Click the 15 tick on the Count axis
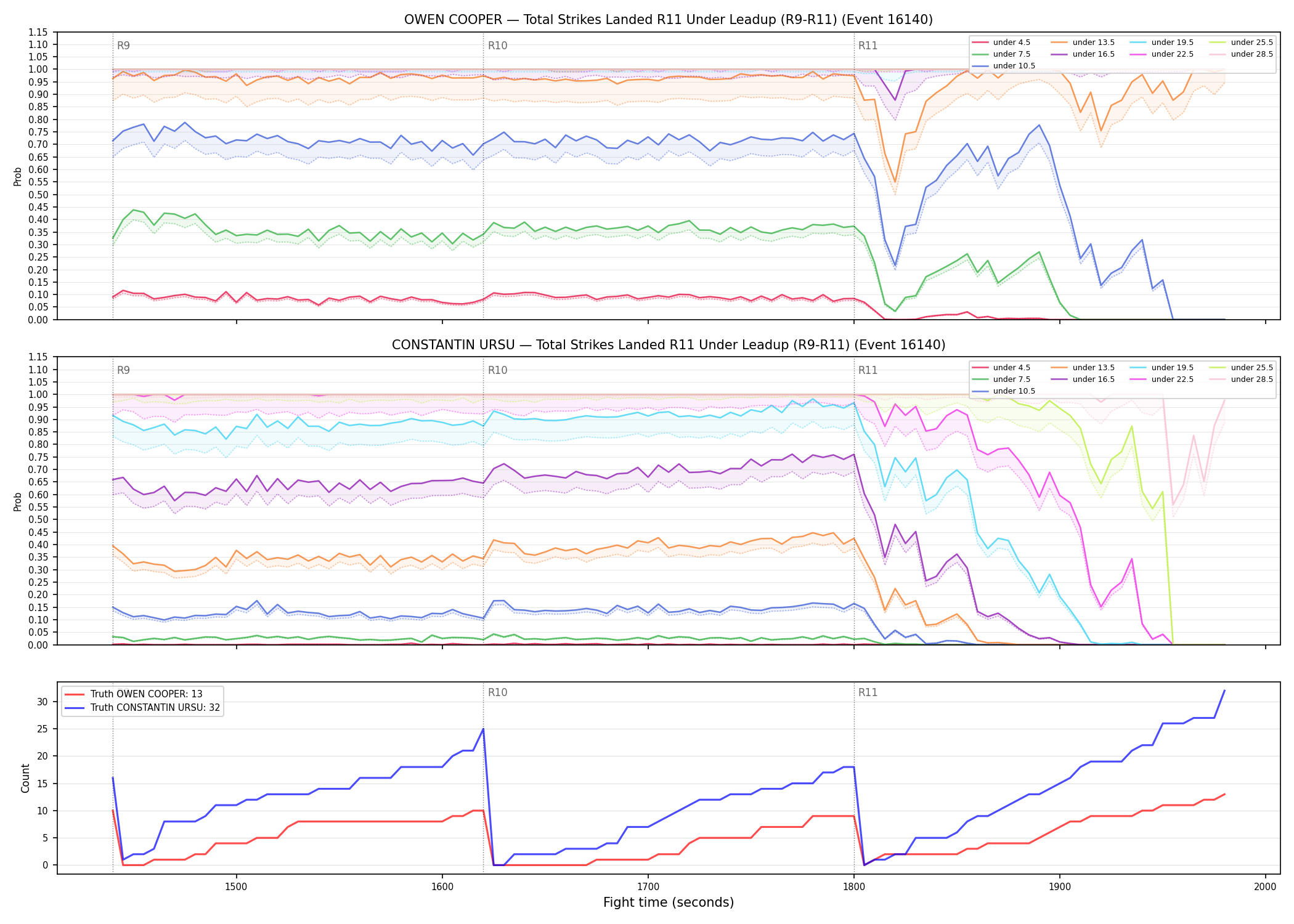The width and height of the screenshot is (1294, 924). (43, 784)
